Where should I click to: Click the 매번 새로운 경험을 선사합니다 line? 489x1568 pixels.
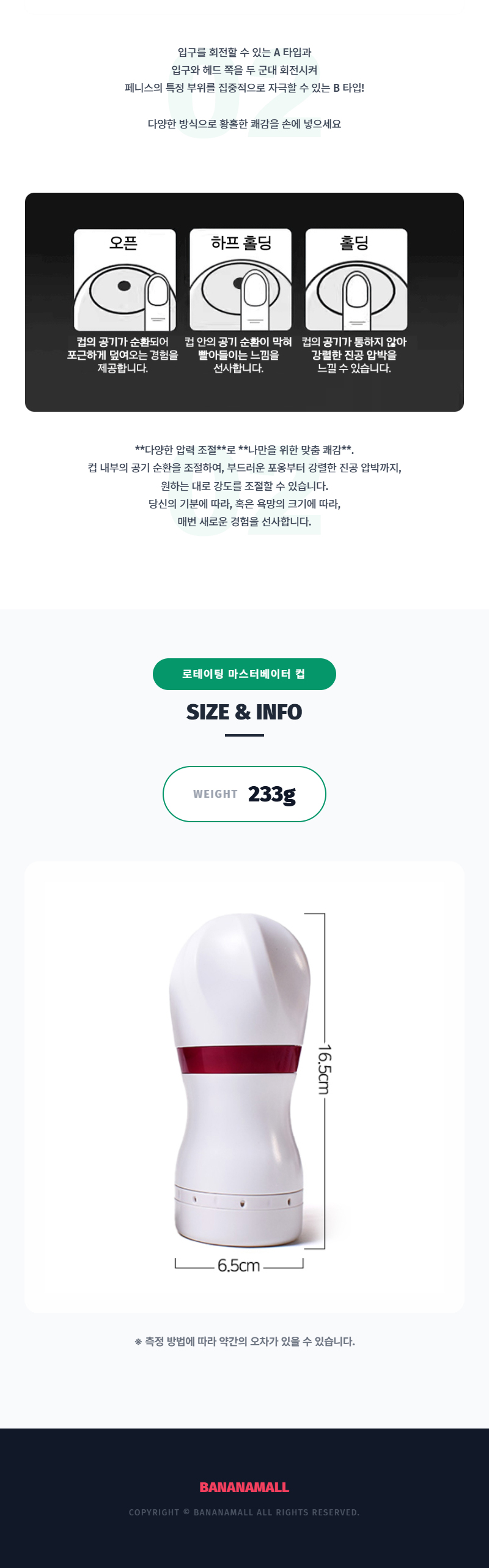(x=244, y=522)
